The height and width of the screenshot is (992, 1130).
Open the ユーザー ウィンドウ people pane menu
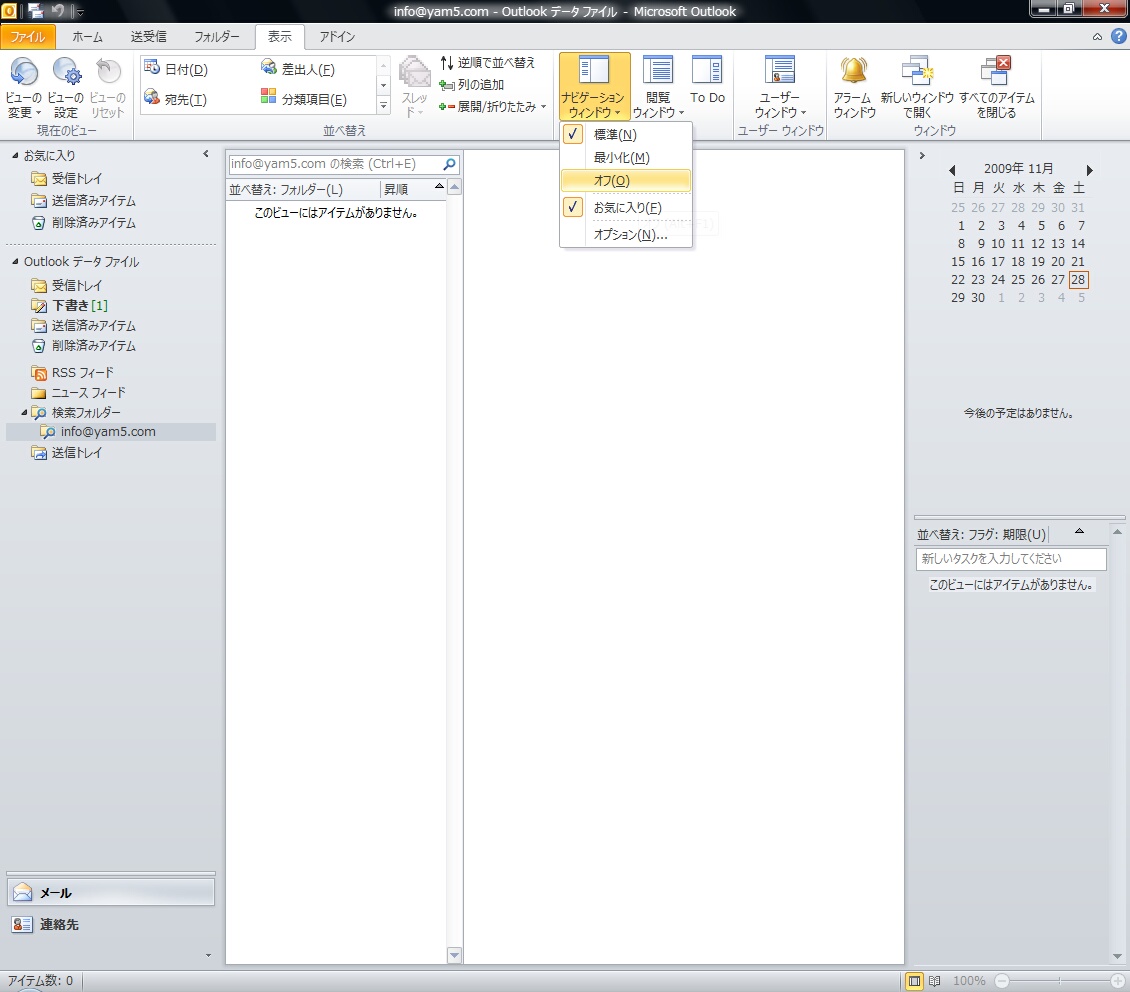pyautogui.click(x=780, y=86)
